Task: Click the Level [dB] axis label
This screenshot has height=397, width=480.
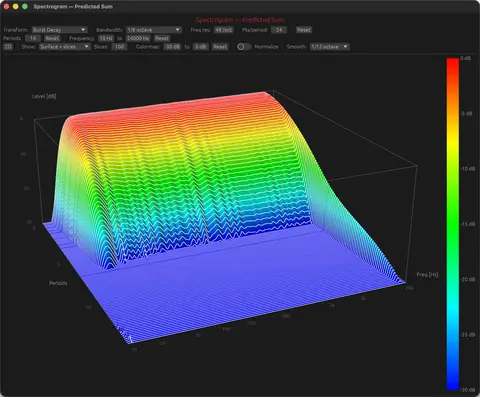Action: pyautogui.click(x=44, y=96)
